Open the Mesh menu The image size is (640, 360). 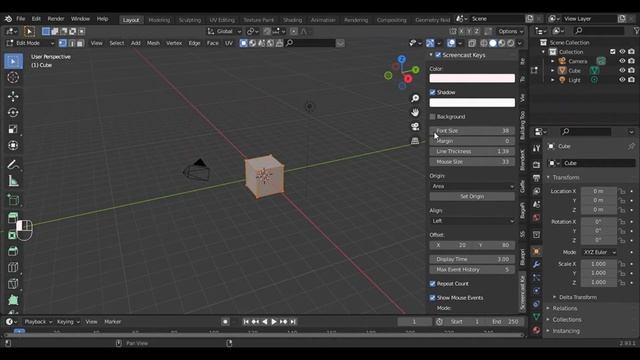[x=153, y=43]
